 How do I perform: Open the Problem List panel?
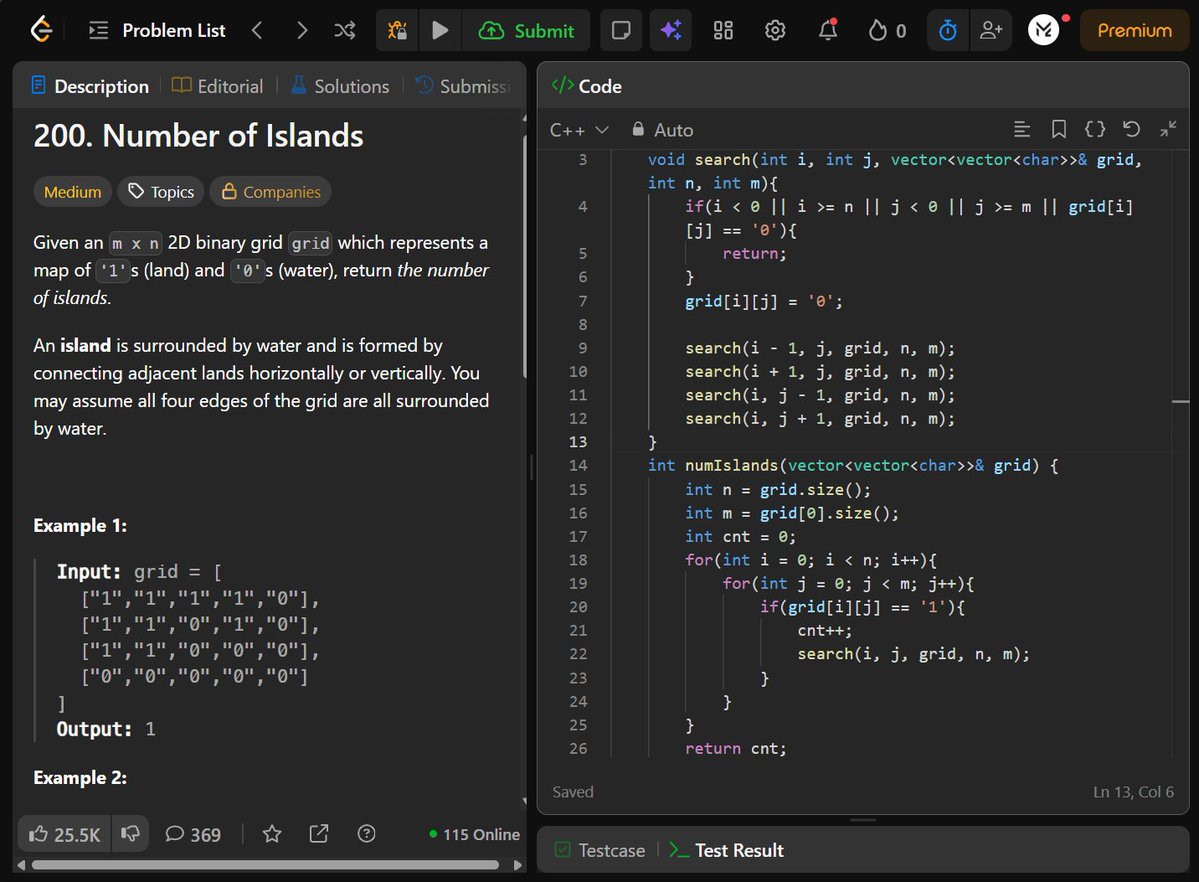pyautogui.click(x=158, y=31)
